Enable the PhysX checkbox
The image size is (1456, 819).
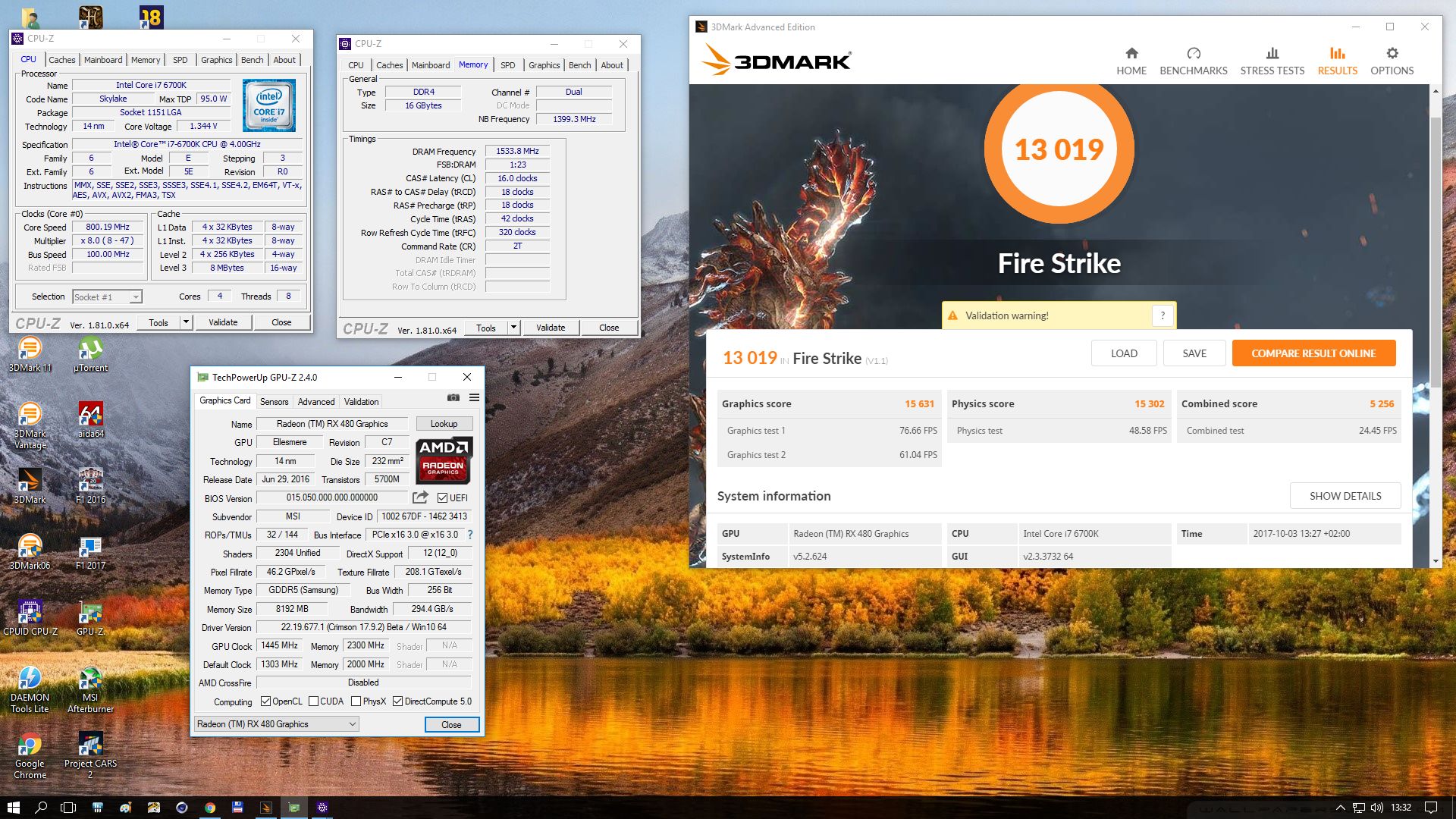pyautogui.click(x=356, y=701)
